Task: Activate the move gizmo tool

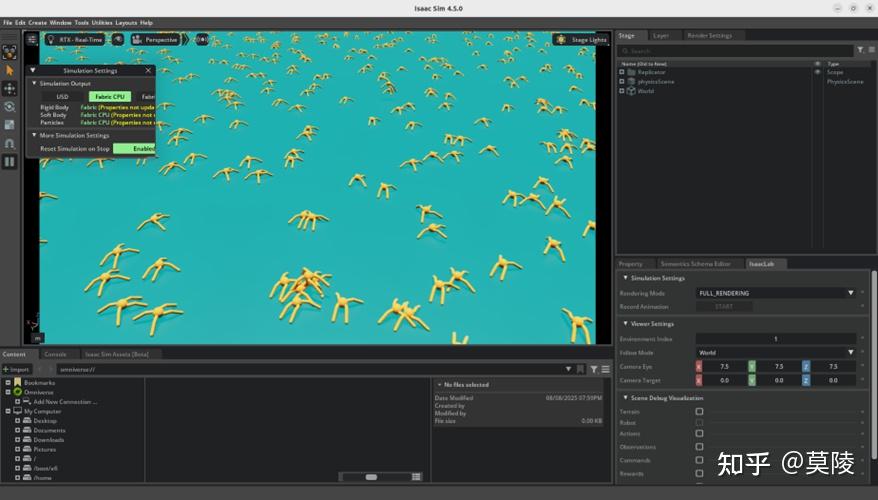Action: pyautogui.click(x=10, y=89)
